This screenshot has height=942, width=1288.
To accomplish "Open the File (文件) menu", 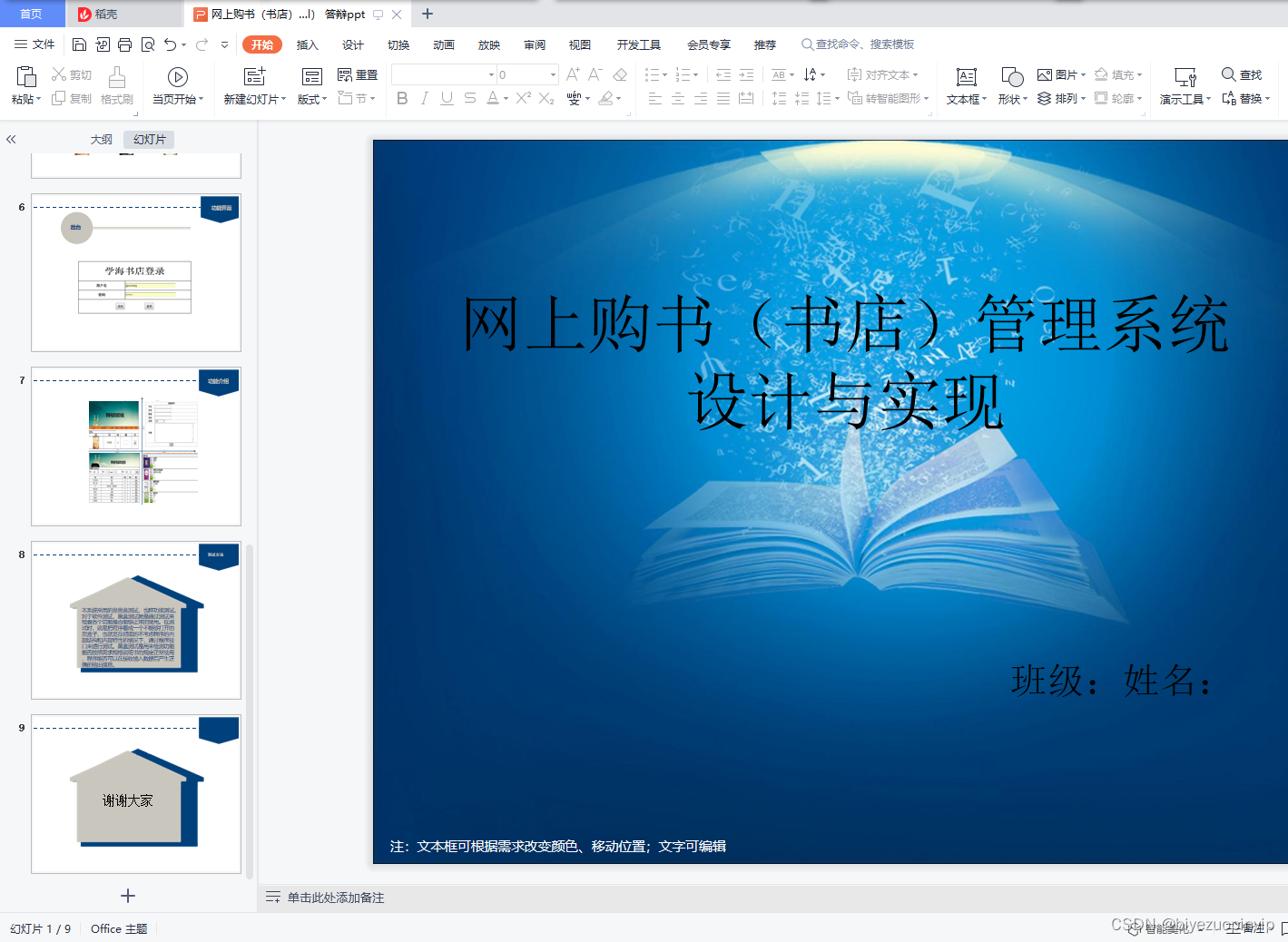I will click(x=34, y=44).
